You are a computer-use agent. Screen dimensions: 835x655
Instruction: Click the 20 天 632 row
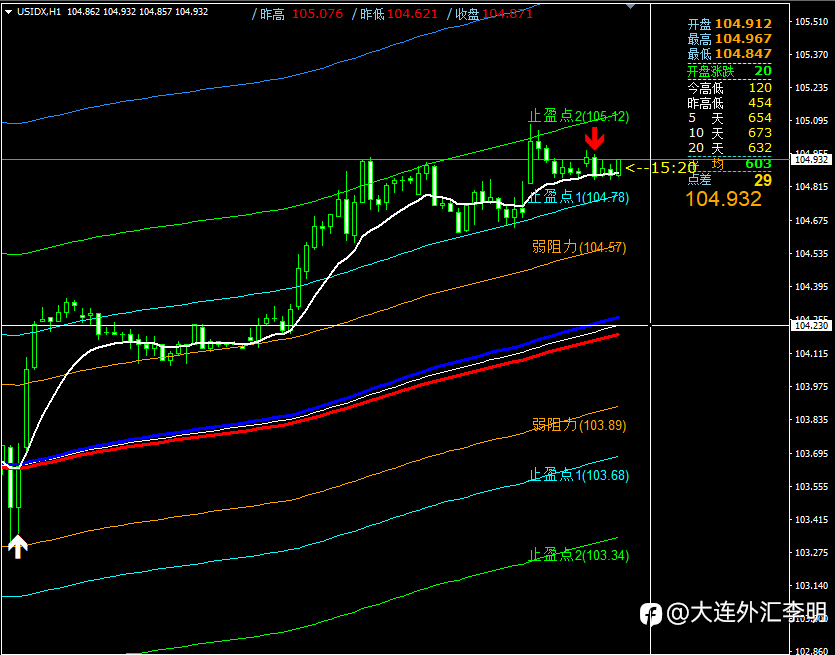pyautogui.click(x=729, y=148)
